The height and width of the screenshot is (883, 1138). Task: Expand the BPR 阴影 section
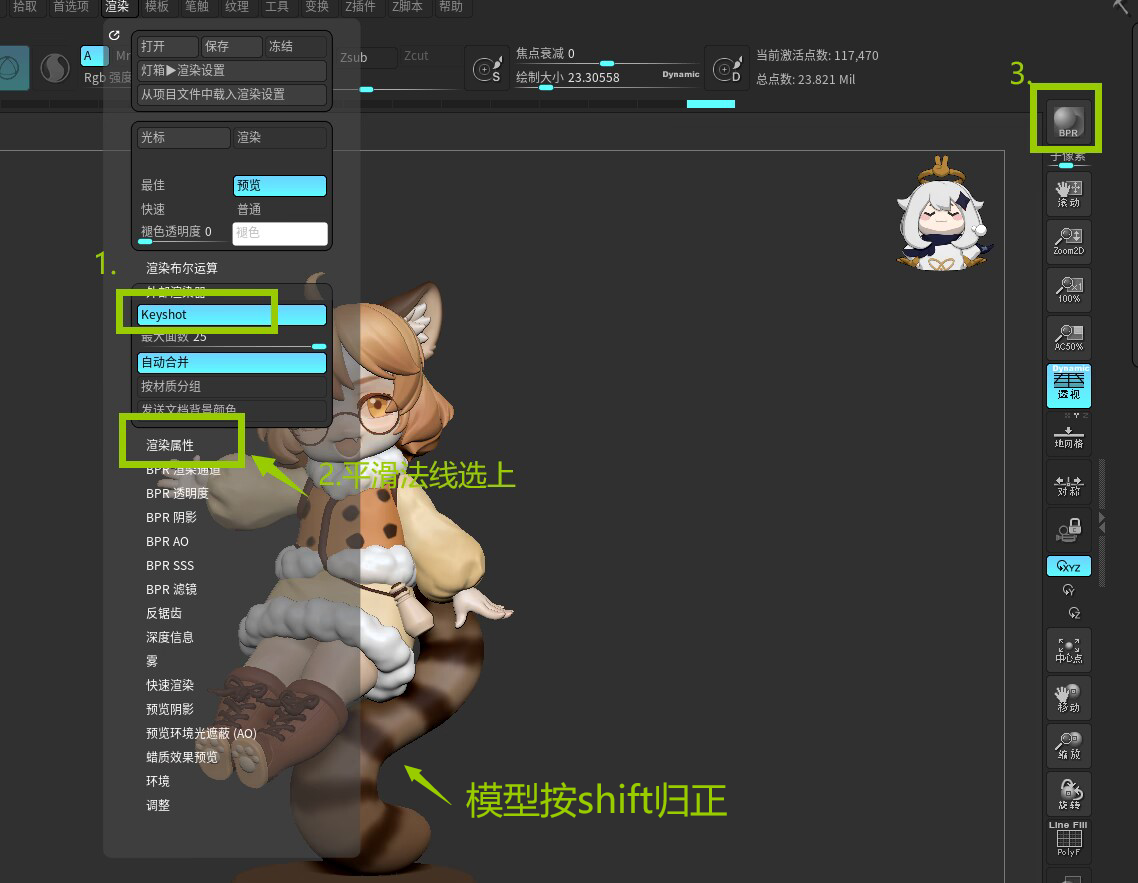(x=171, y=517)
